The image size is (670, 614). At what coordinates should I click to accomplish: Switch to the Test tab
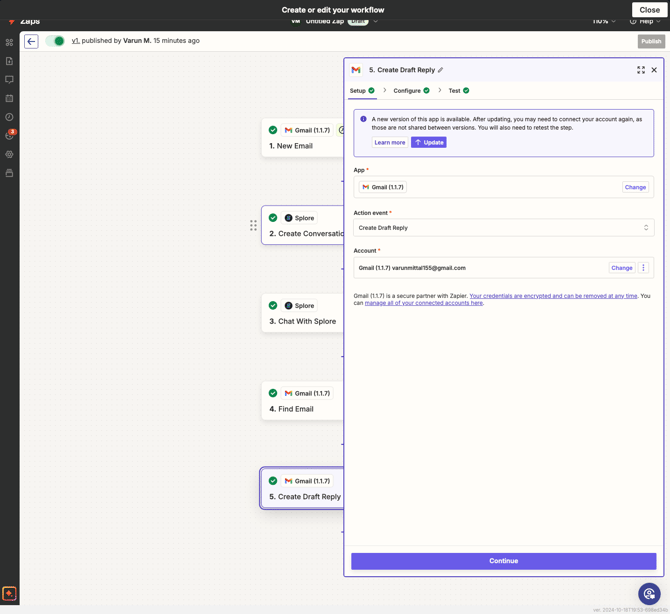(458, 91)
